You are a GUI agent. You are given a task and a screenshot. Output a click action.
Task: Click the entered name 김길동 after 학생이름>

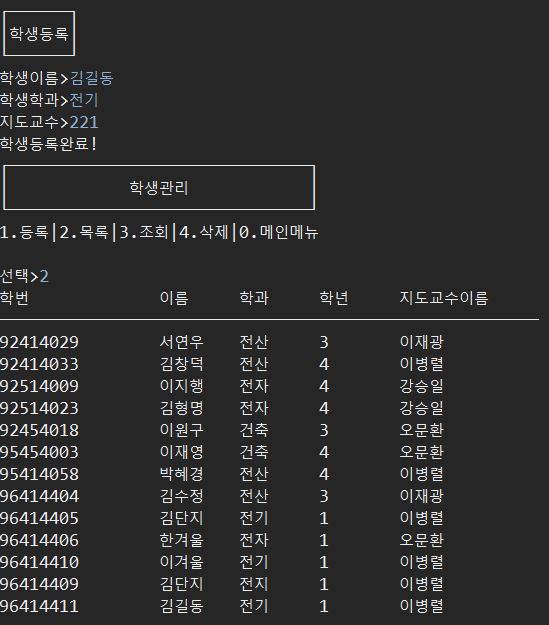(92, 78)
